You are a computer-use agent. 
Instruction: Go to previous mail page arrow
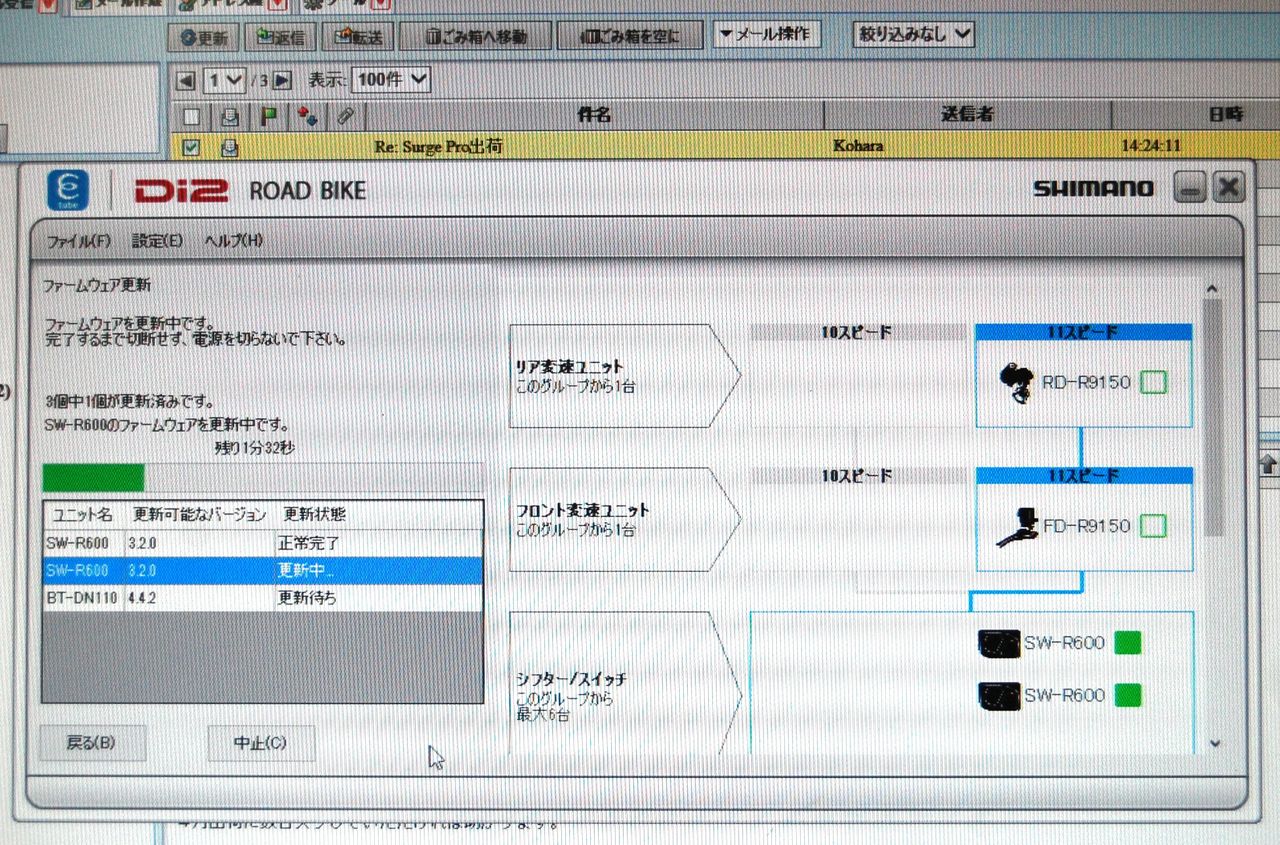(x=185, y=81)
